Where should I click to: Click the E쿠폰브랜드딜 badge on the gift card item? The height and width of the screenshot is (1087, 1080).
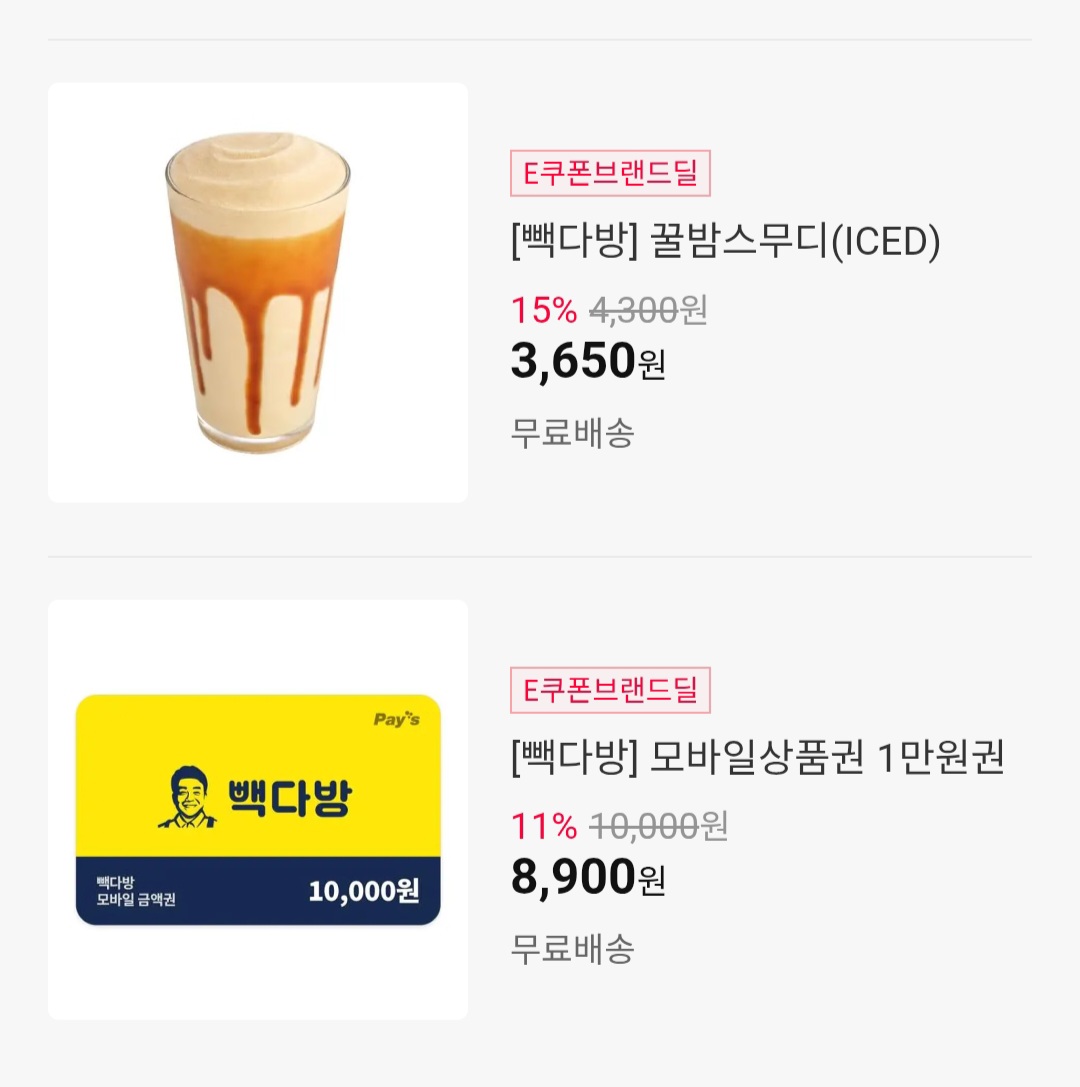tap(610, 690)
